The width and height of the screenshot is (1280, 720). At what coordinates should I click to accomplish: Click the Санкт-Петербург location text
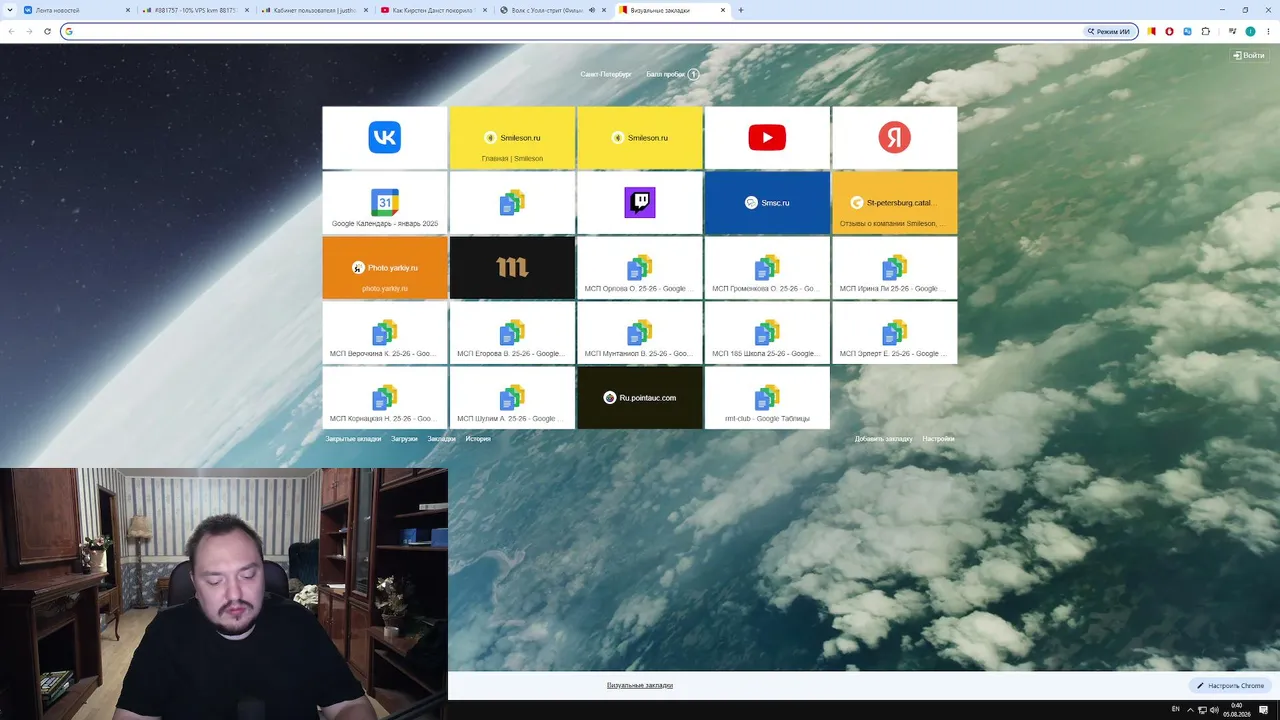point(606,74)
